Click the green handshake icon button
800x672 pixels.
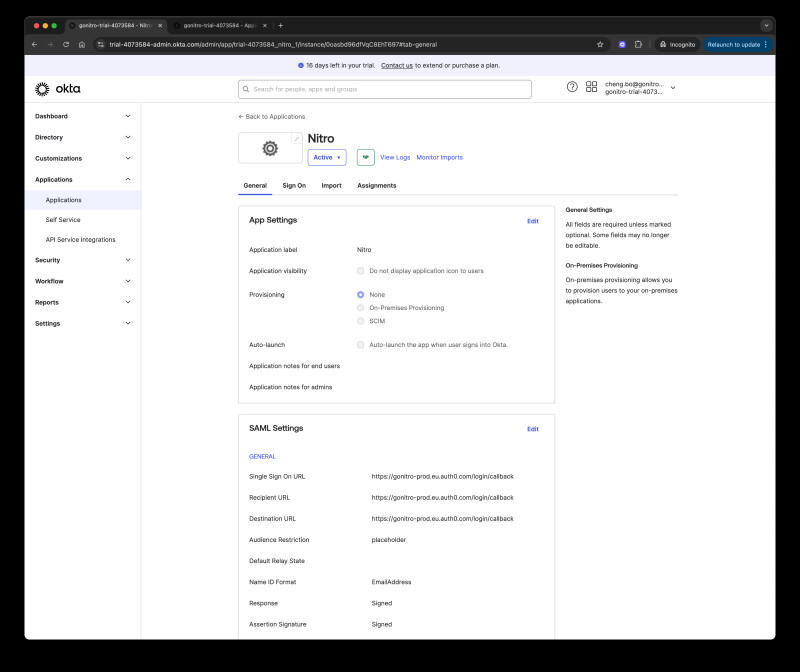tap(365, 157)
